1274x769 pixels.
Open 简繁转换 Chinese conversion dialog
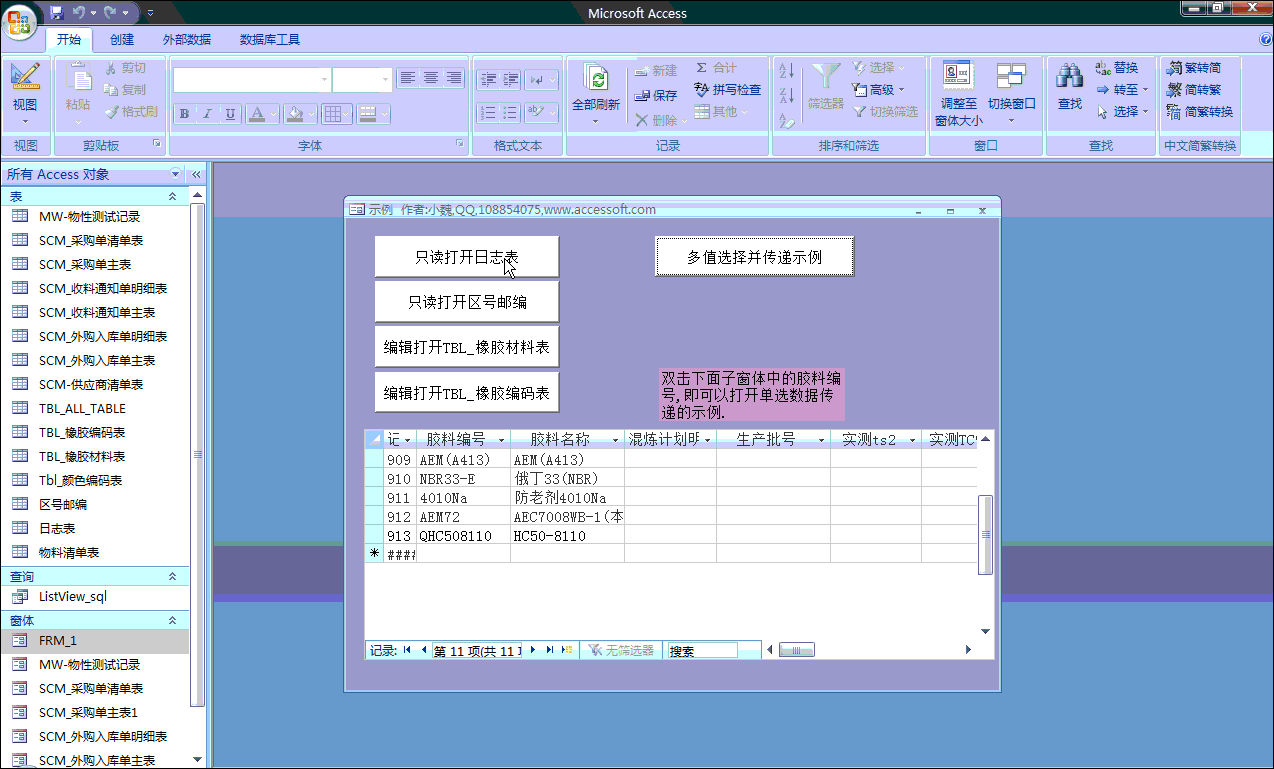1200,112
